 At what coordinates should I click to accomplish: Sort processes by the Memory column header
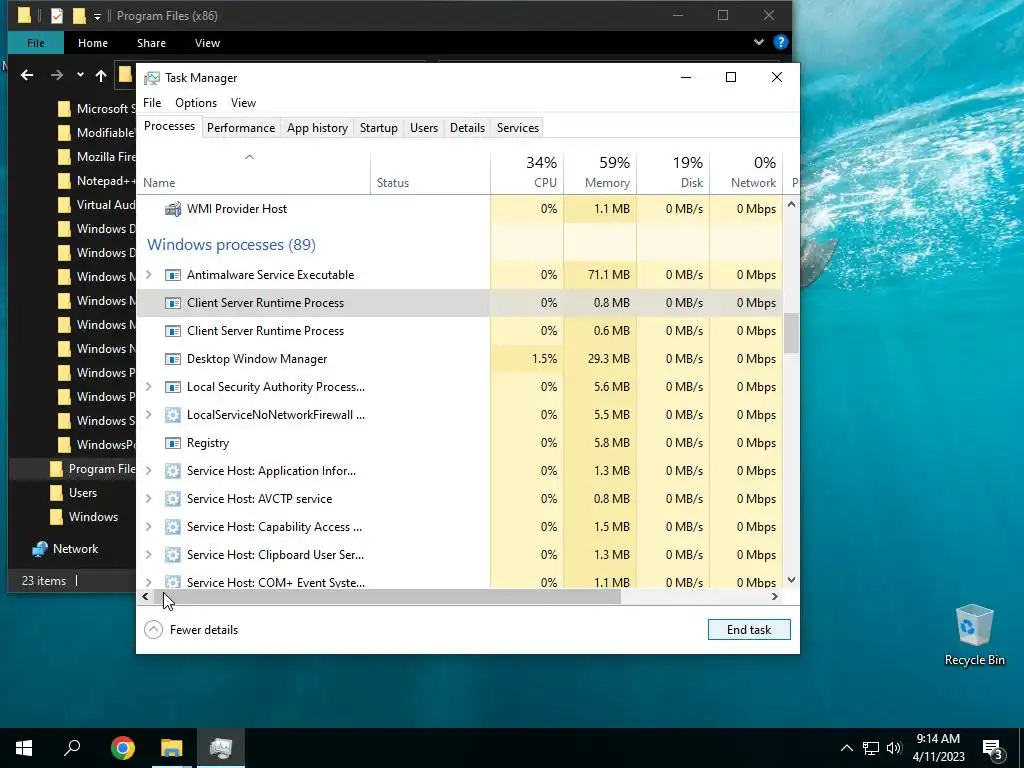pos(600,172)
